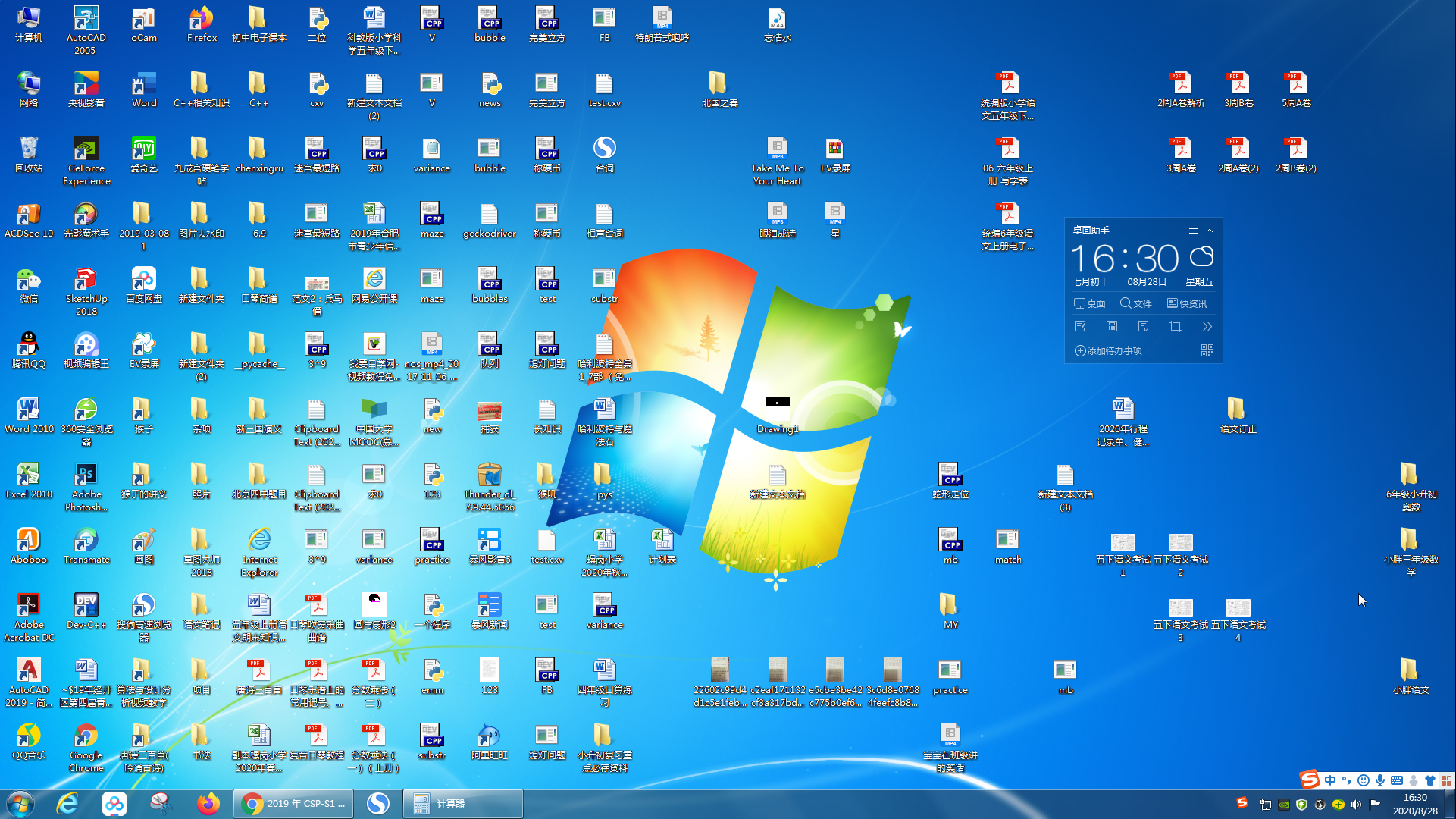This screenshot has height=819, width=1456.
Task: Expand more tools in 桌面助手
Action: [x=1207, y=327]
